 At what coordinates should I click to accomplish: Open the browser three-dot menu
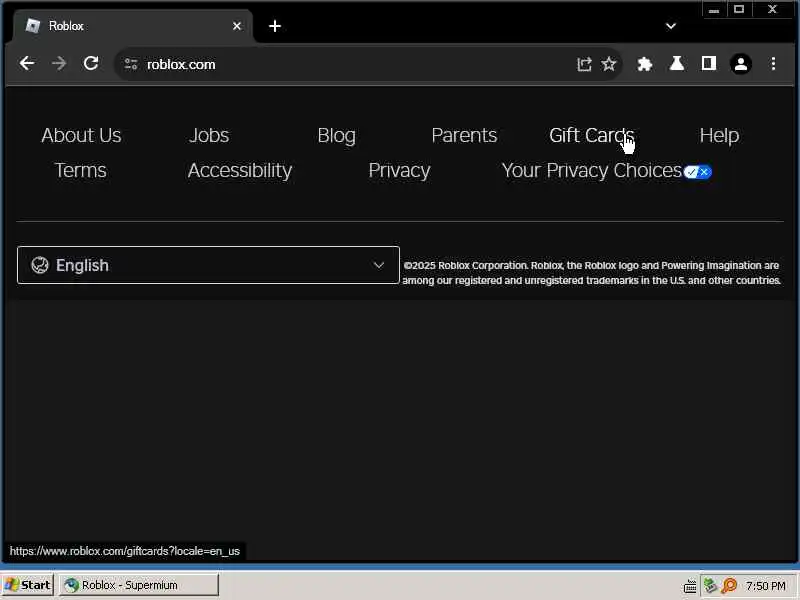[773, 64]
